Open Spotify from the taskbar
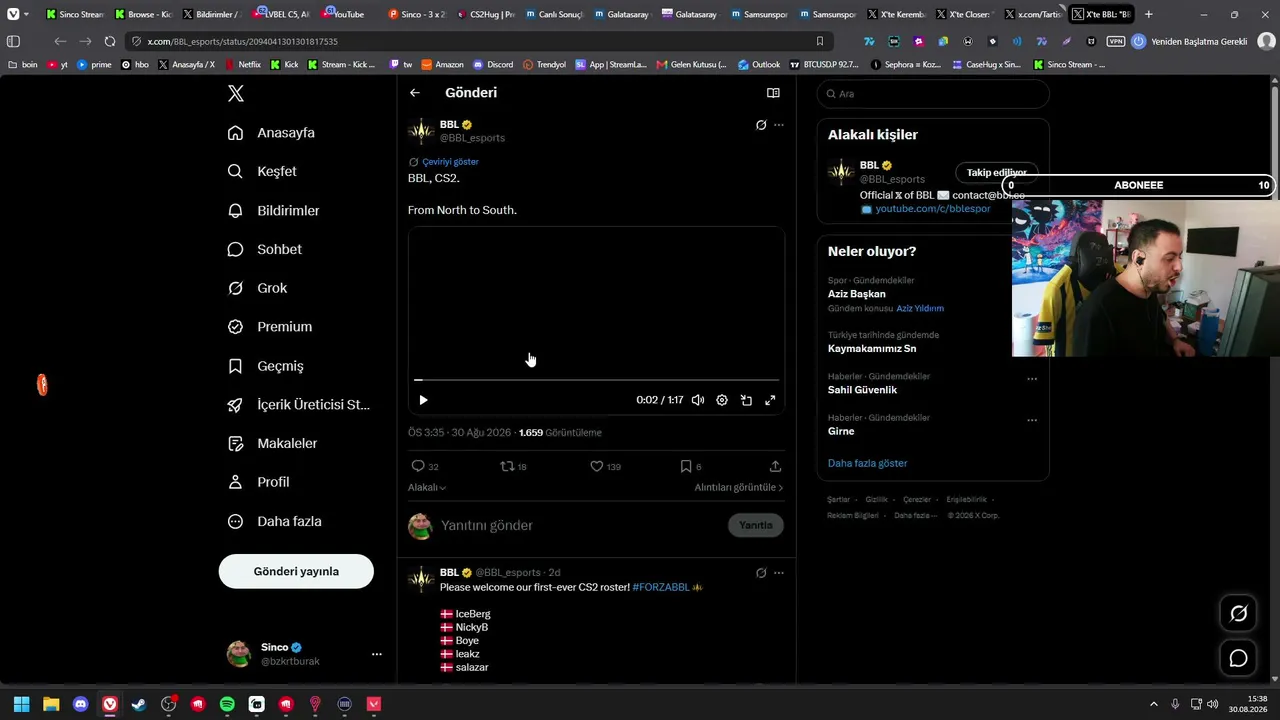This screenshot has height=720, width=1280. (227, 704)
